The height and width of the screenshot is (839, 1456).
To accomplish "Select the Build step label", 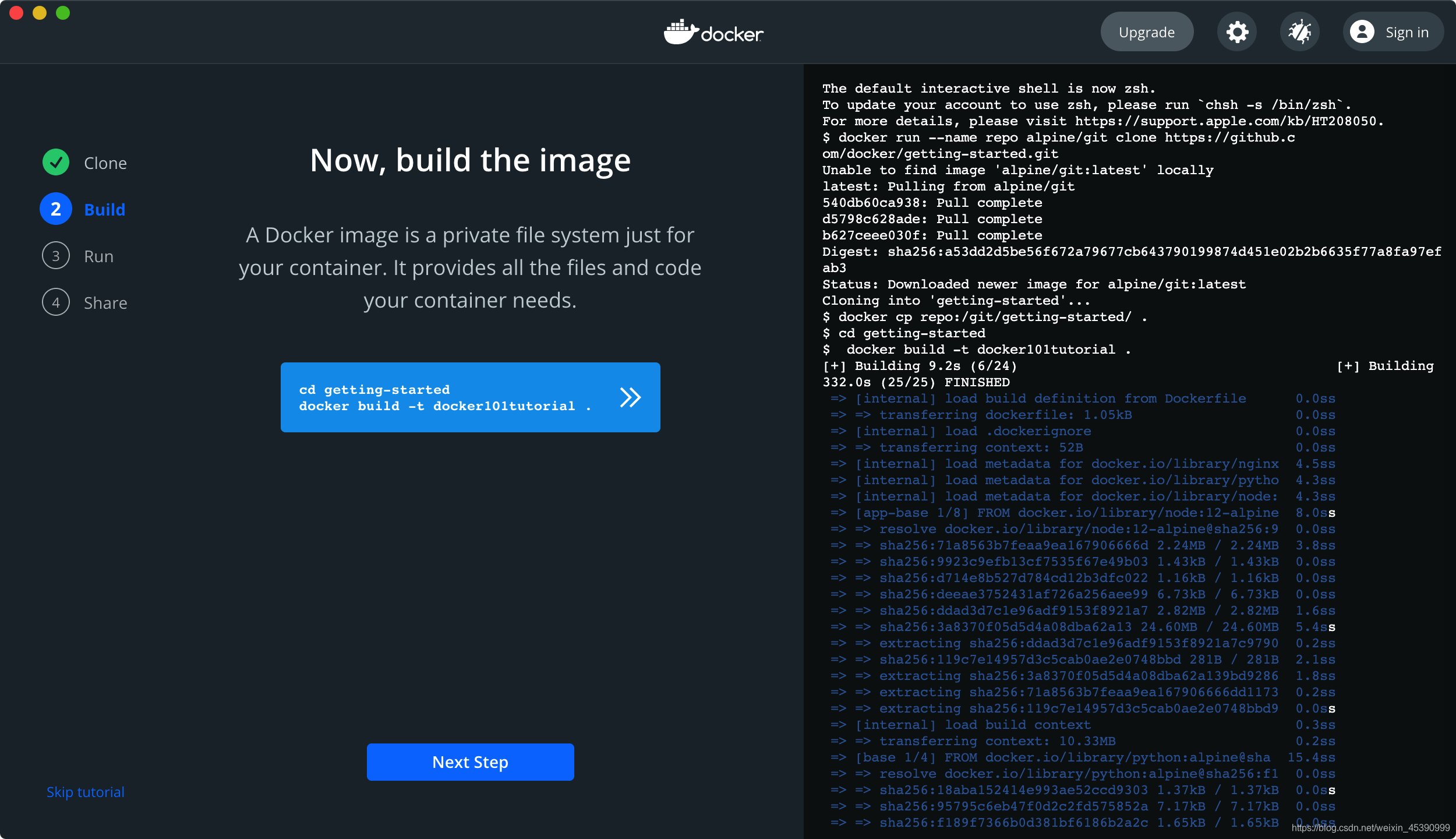I will [x=105, y=210].
